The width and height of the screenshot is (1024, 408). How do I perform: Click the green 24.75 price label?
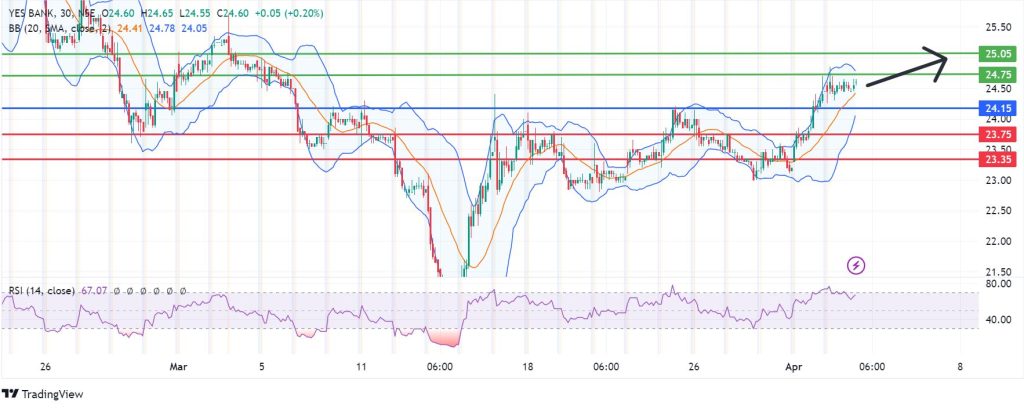997,74
